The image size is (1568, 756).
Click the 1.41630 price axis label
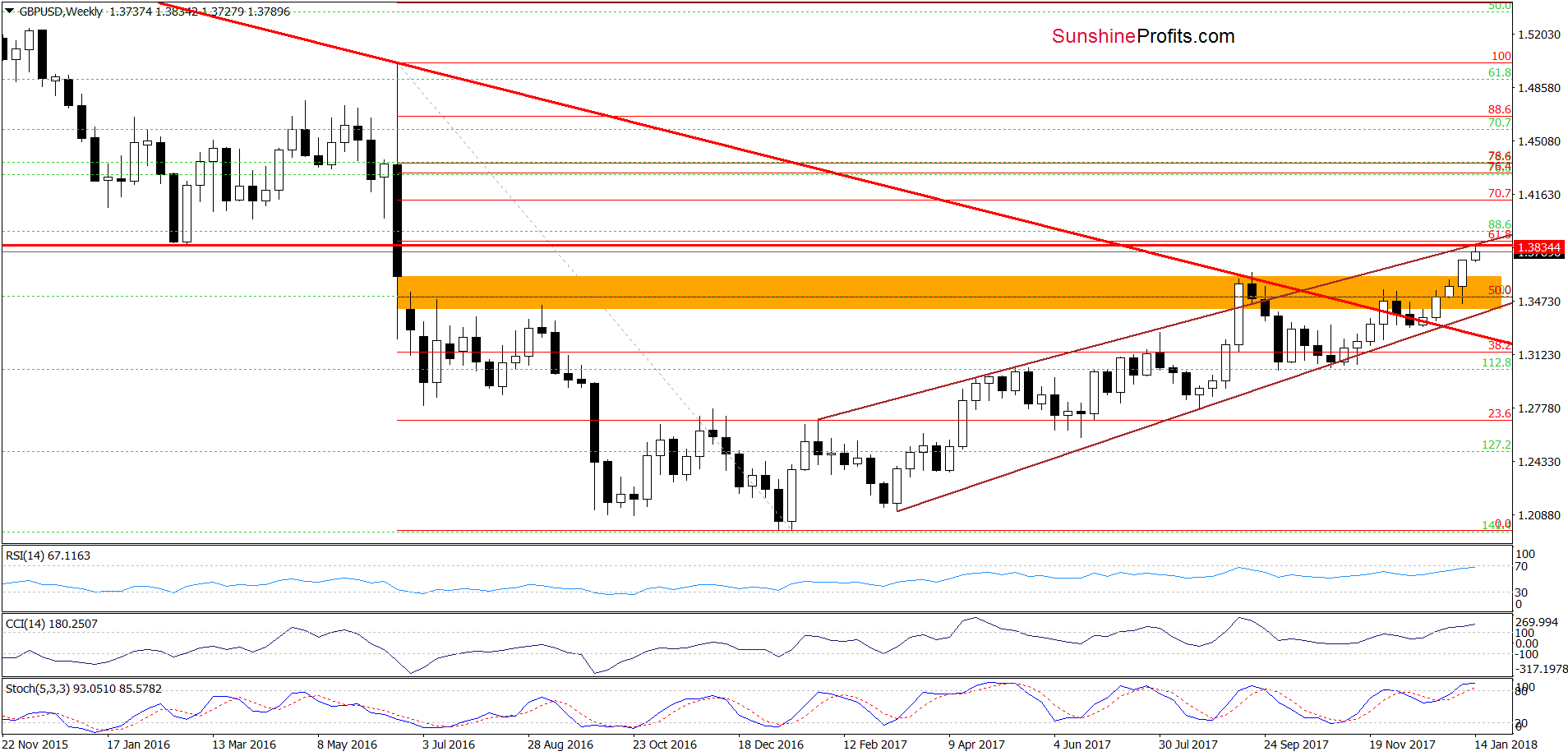[x=1538, y=195]
